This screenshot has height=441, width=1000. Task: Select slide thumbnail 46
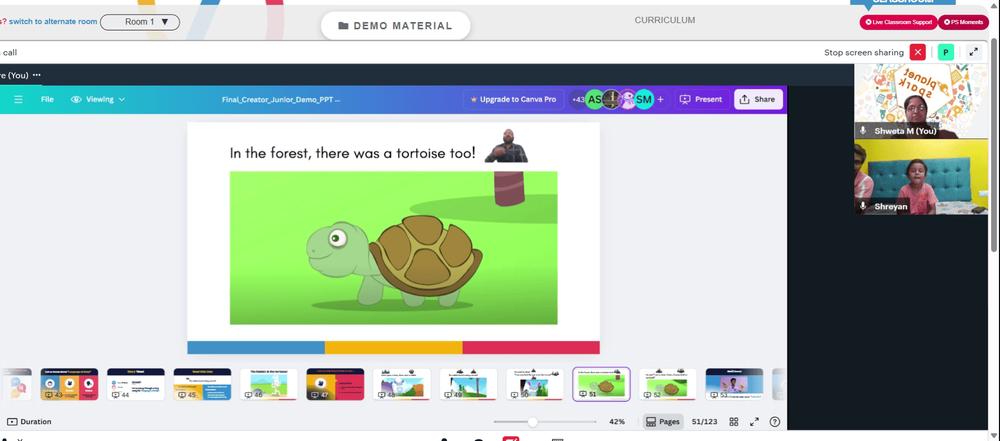point(268,384)
